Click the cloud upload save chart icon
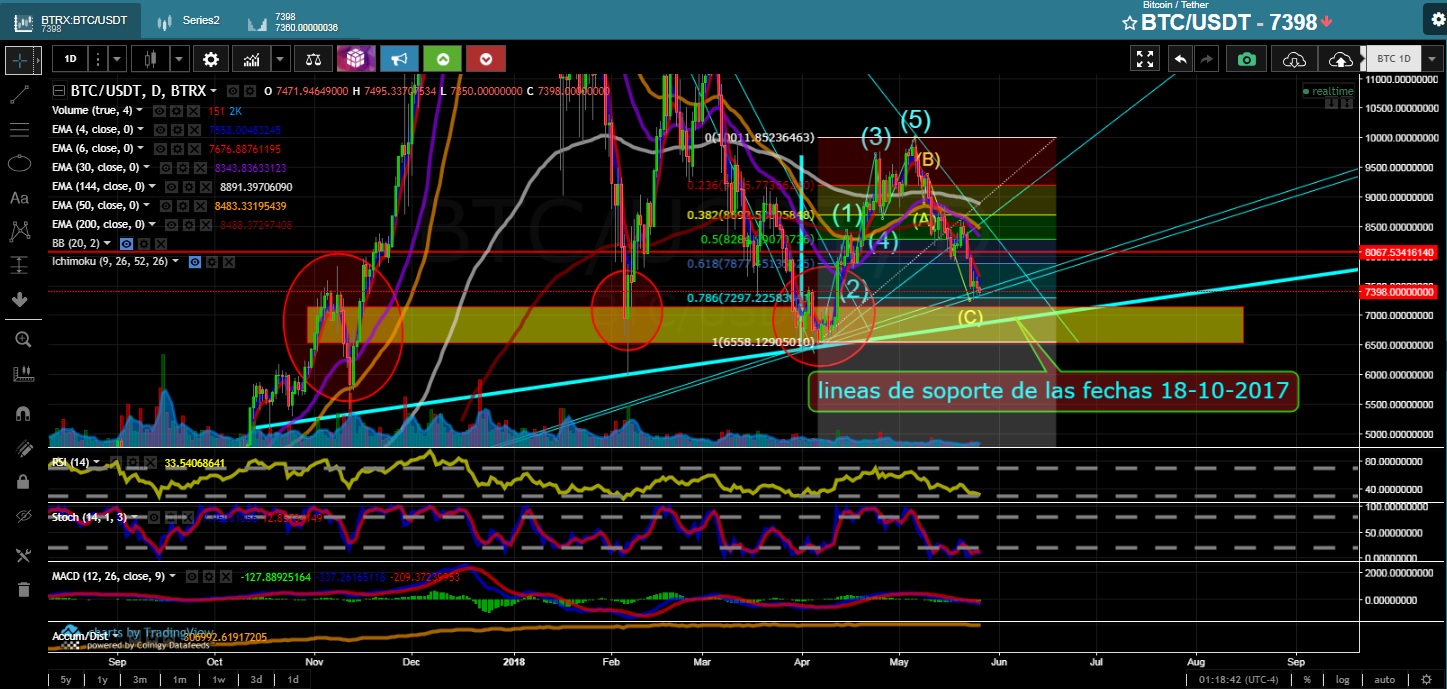 click(1339, 59)
